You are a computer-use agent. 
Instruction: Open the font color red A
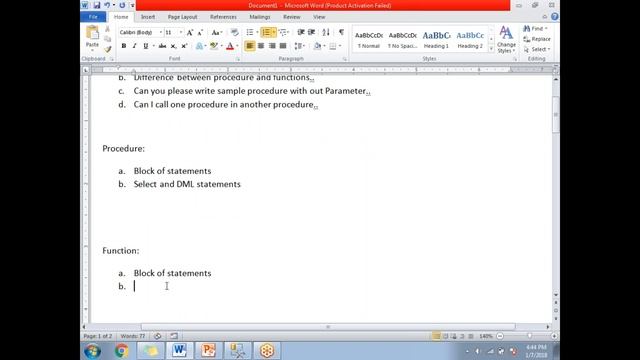(x=230, y=46)
